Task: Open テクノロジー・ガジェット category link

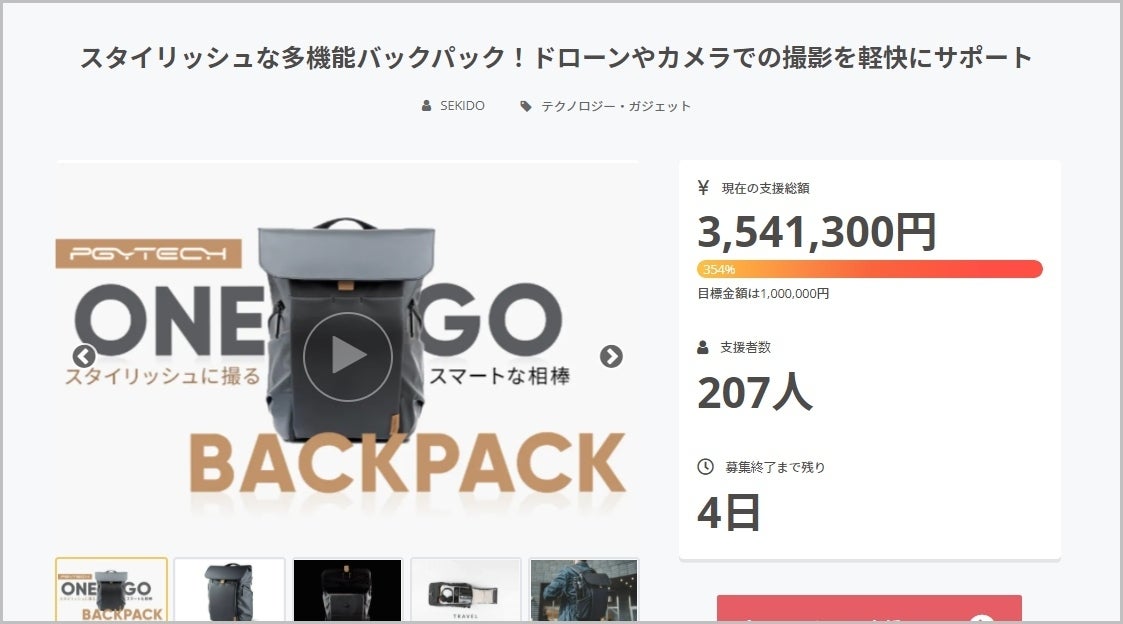Action: 616,106
